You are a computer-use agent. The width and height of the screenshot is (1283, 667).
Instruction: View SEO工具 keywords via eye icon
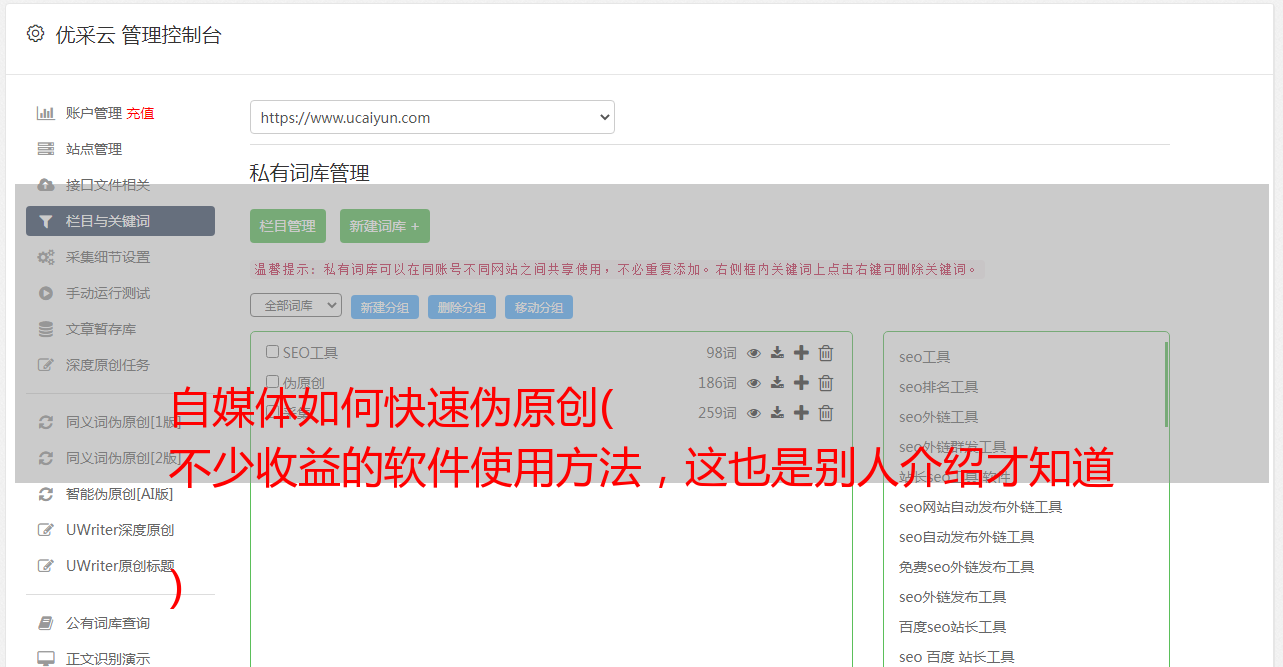pos(754,353)
